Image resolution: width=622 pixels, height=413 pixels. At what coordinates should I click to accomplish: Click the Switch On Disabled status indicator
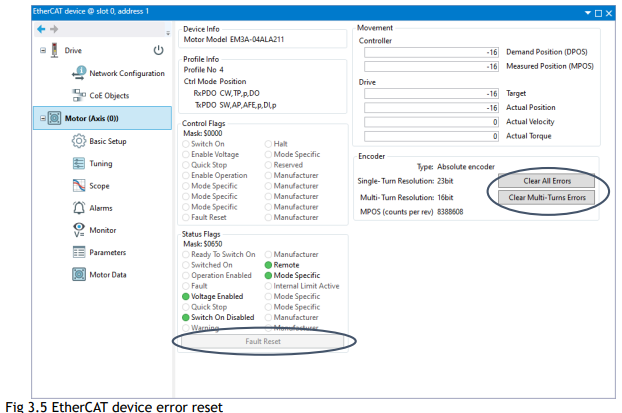(185, 317)
